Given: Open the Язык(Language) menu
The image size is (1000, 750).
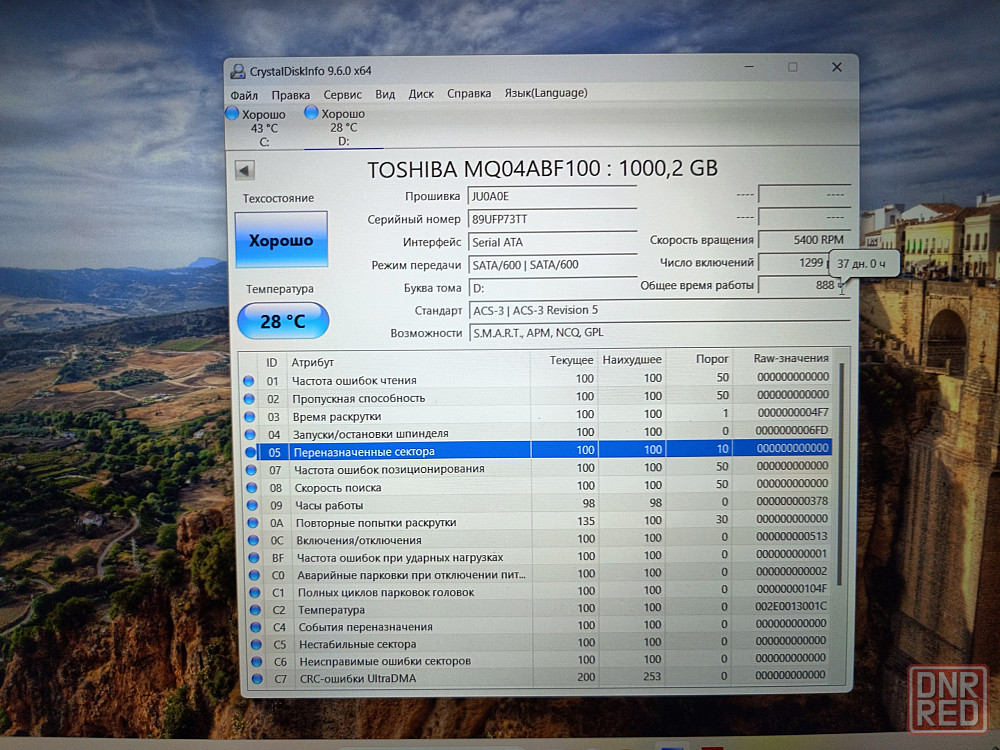Looking at the screenshot, I should click(x=546, y=92).
